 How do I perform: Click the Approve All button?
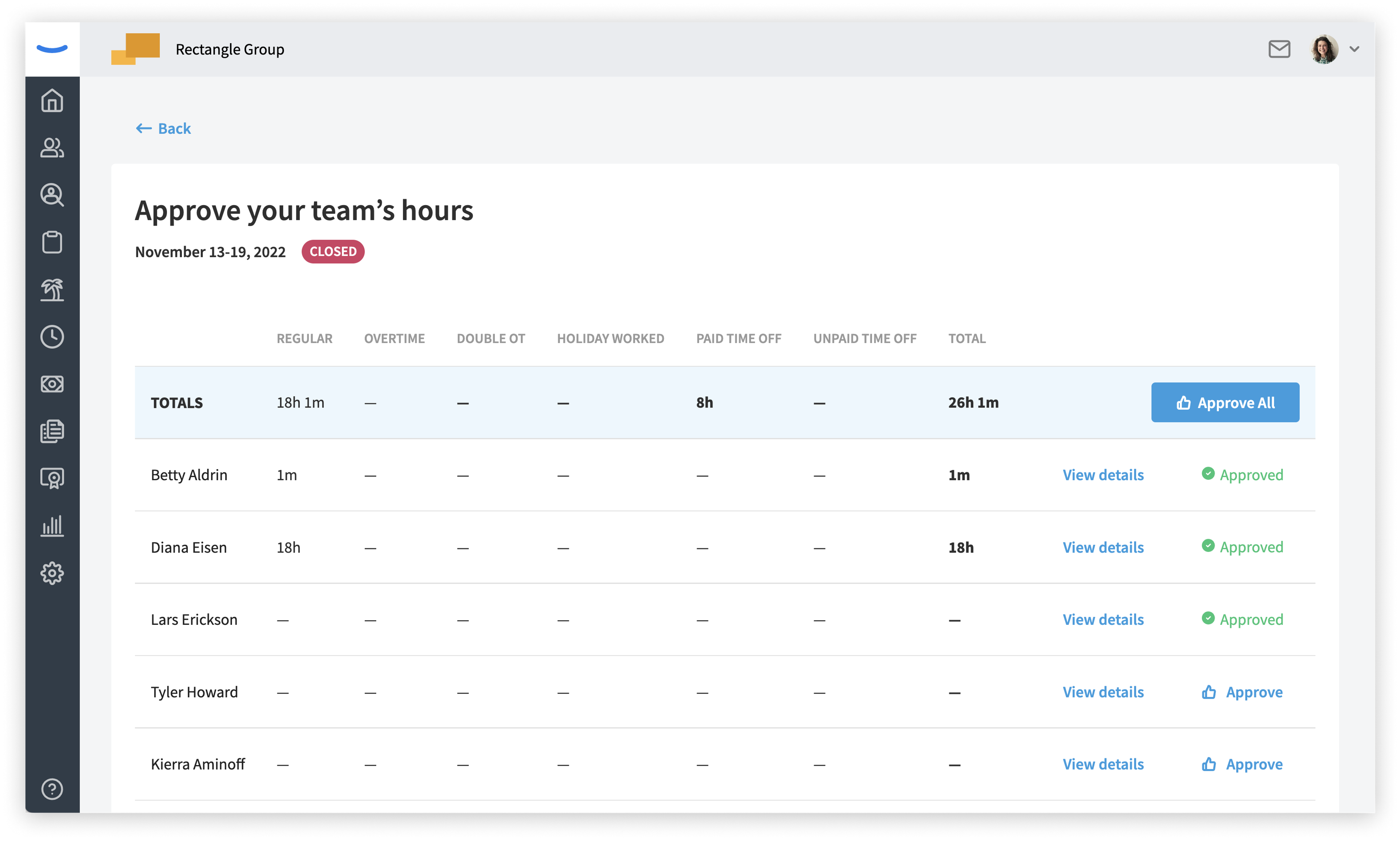click(1225, 402)
